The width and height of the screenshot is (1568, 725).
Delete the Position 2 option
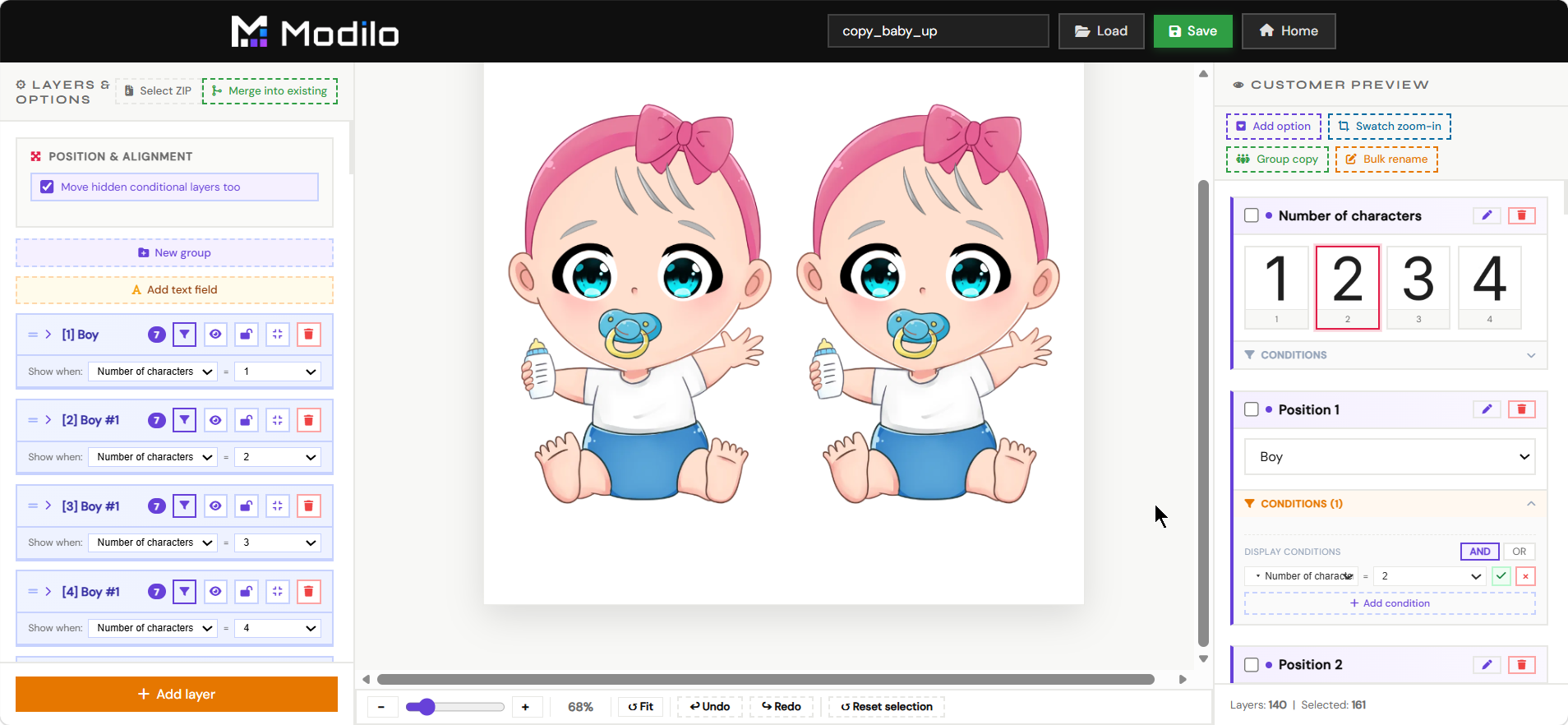point(1522,664)
